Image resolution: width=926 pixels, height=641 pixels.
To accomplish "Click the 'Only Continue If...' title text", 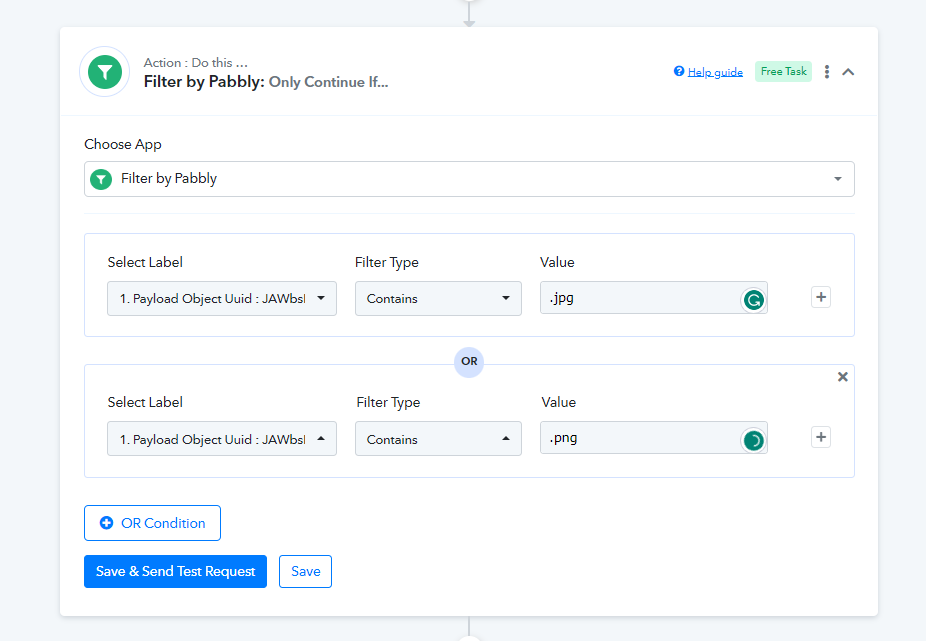I will (x=328, y=82).
